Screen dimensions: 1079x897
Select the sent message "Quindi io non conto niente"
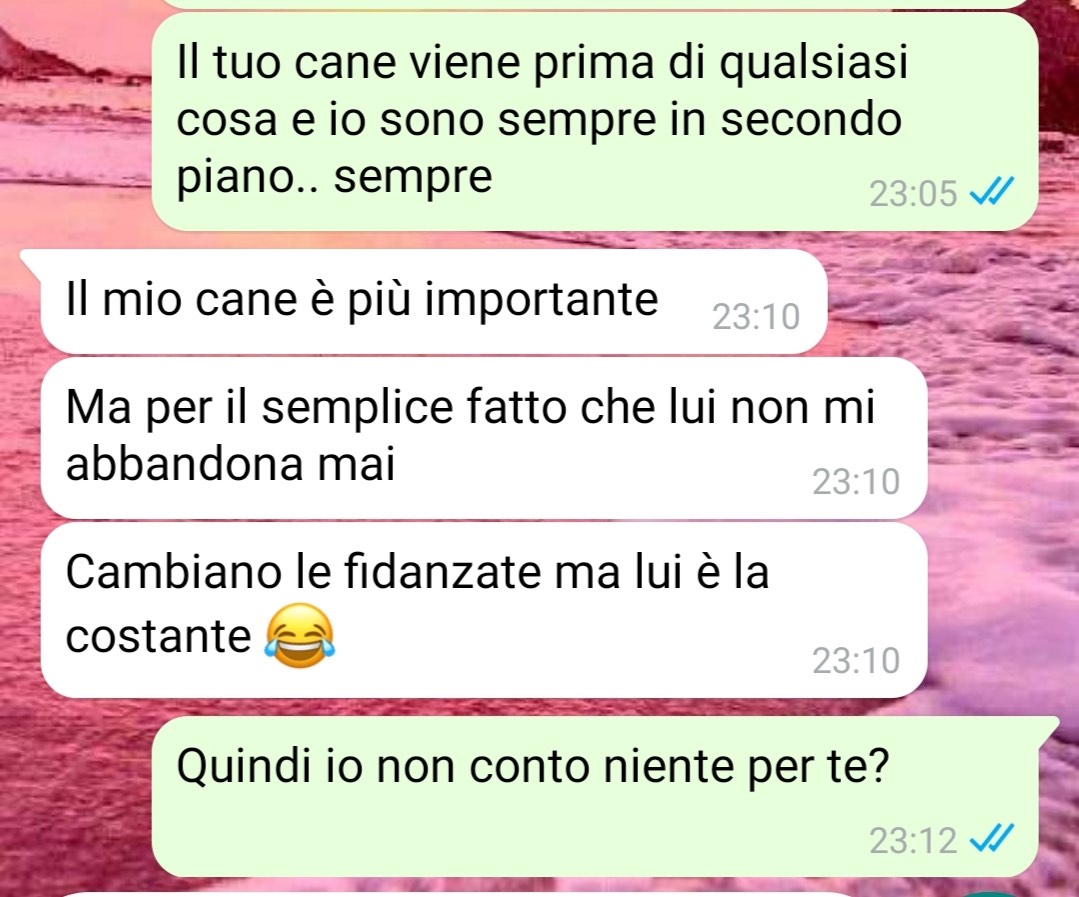pos(595,797)
